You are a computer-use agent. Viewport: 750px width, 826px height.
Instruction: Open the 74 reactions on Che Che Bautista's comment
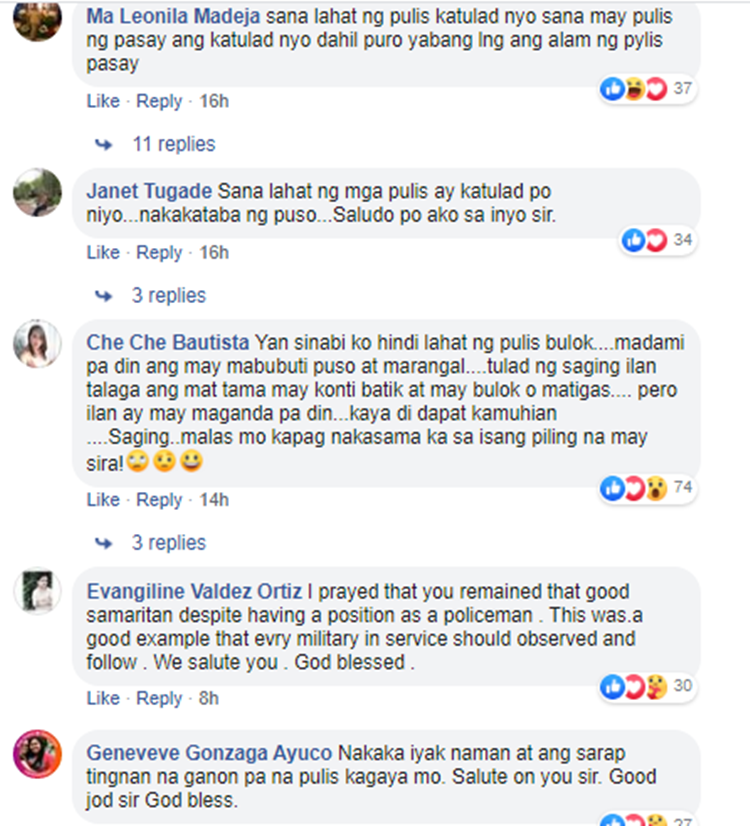click(x=648, y=488)
